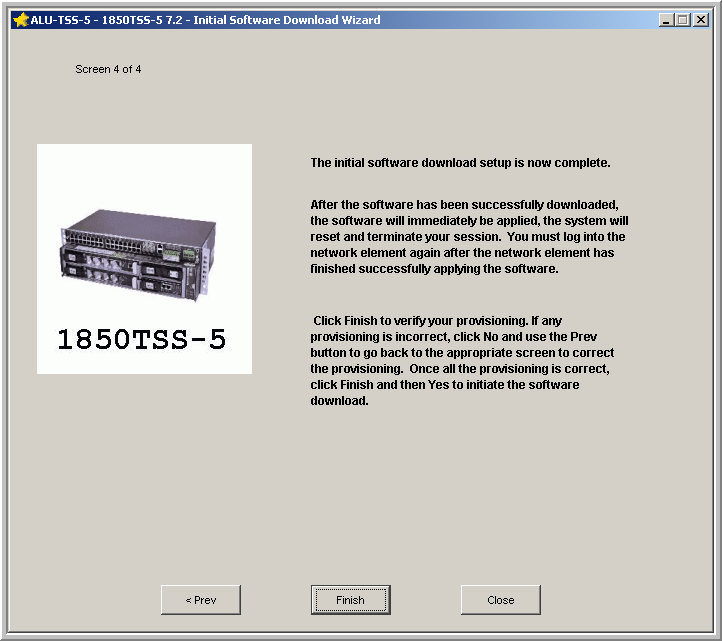Click the line 'button to go back to the appropriate screen'
Image resolution: width=722 pixels, height=641 pixels.
[462, 353]
